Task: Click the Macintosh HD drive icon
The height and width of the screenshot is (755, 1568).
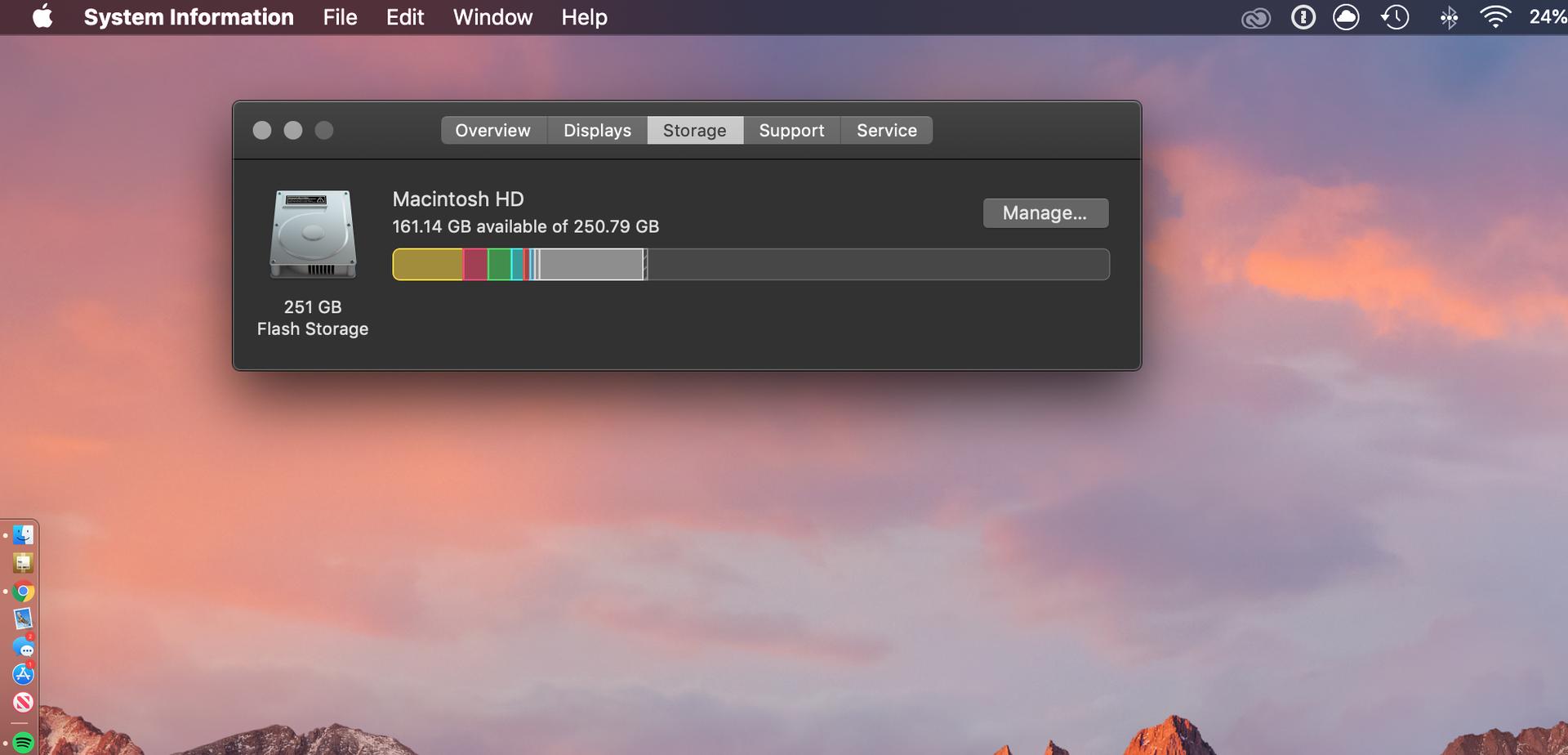Action: tap(313, 235)
